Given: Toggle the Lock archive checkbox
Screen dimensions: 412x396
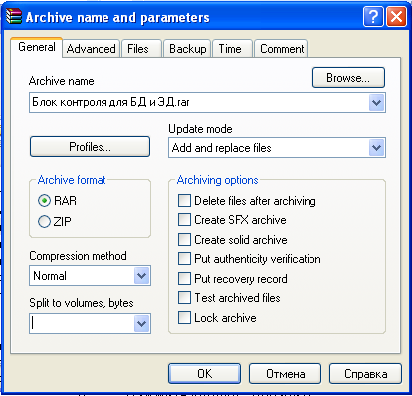Looking at the screenshot, I should pos(184,318).
